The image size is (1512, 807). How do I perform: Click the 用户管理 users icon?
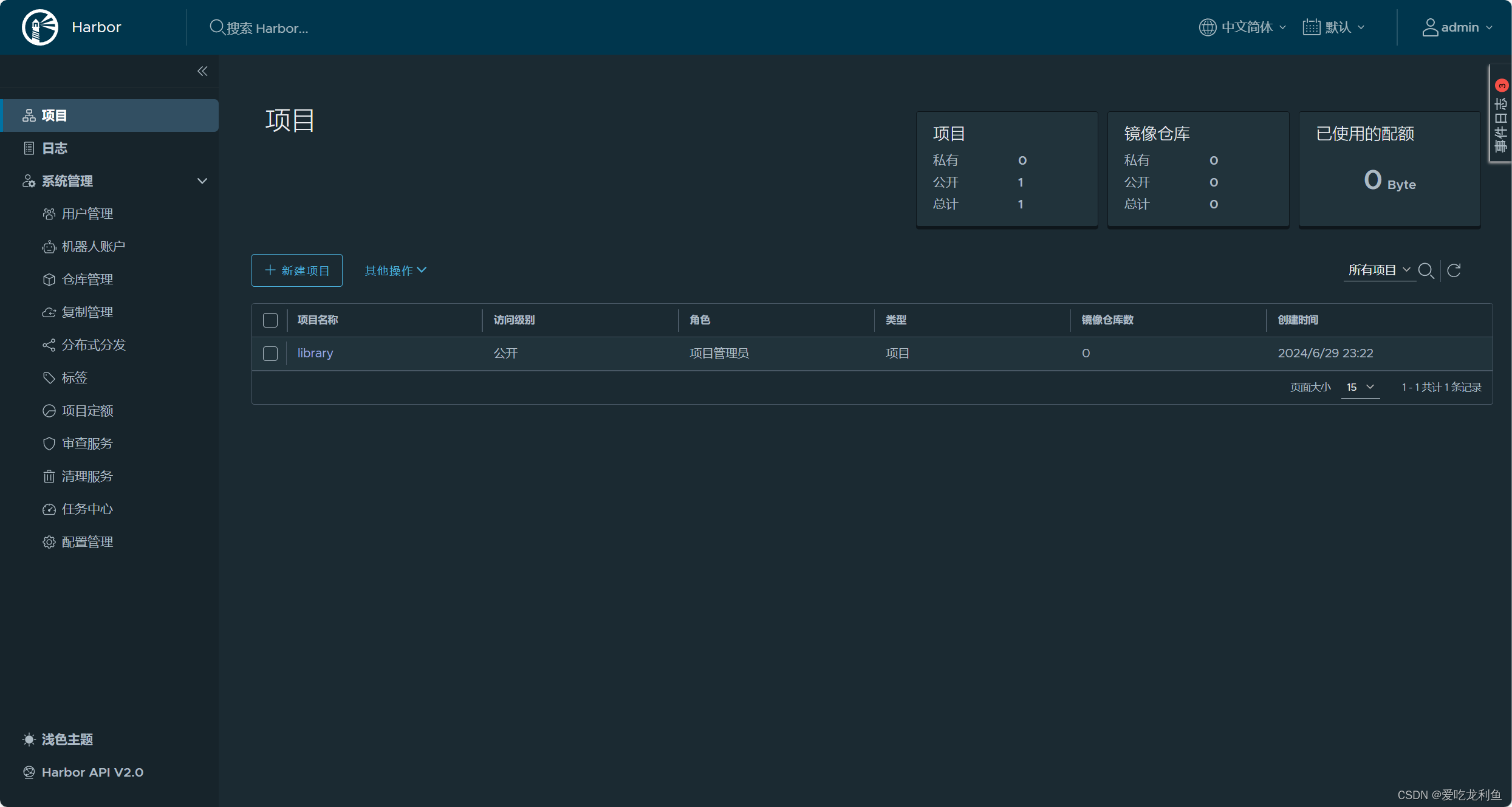49,214
